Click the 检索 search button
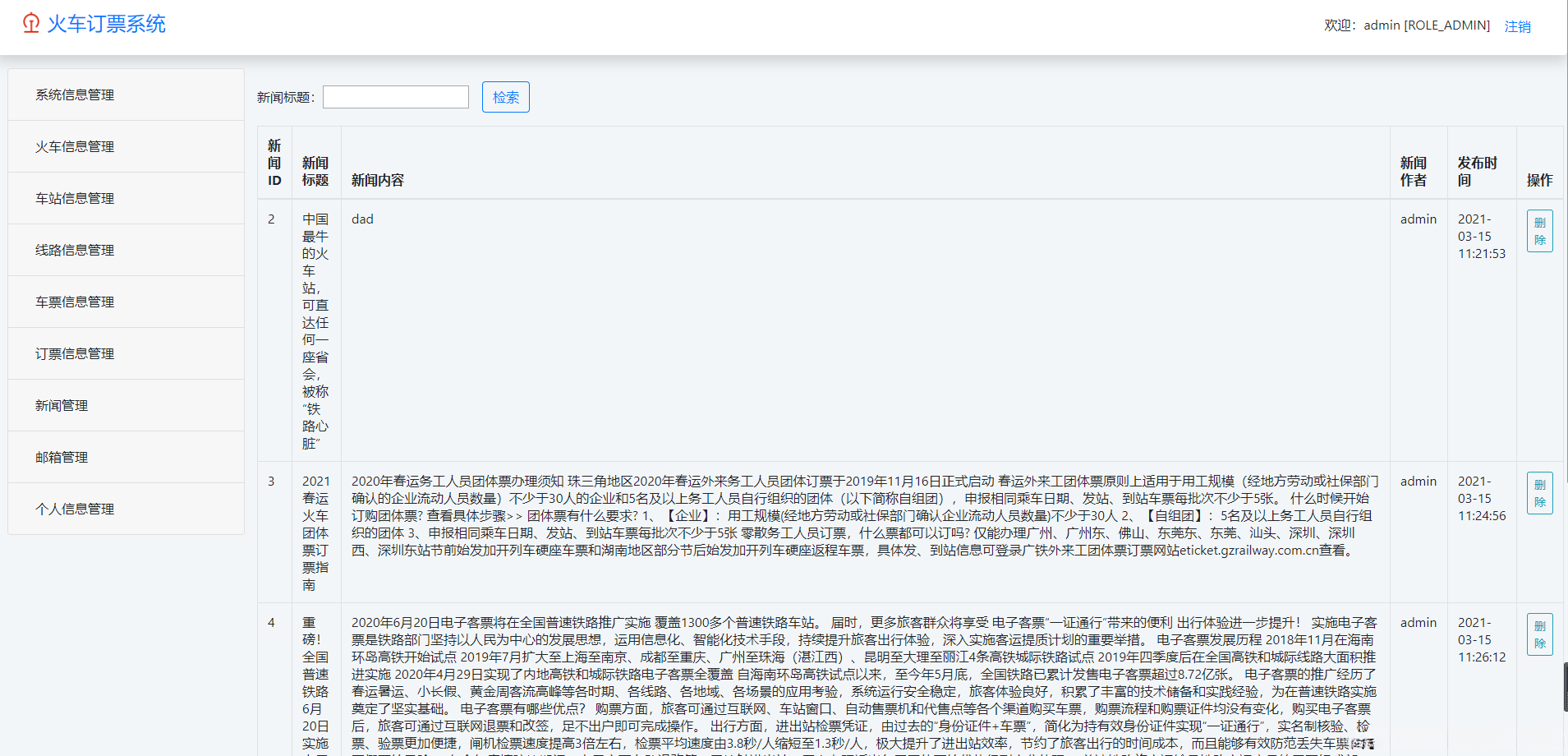Viewport: 1568px width, 756px height. click(505, 97)
